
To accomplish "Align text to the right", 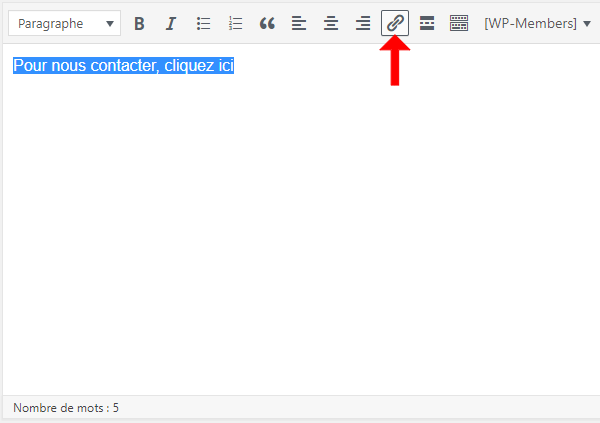I will tap(363, 23).
